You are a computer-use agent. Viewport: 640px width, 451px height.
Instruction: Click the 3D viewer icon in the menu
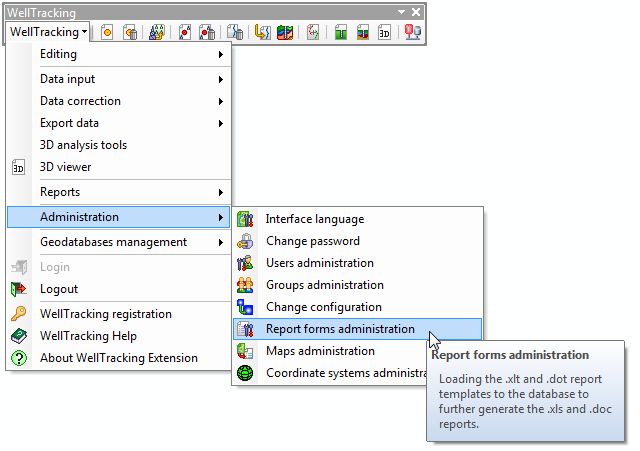[18, 167]
